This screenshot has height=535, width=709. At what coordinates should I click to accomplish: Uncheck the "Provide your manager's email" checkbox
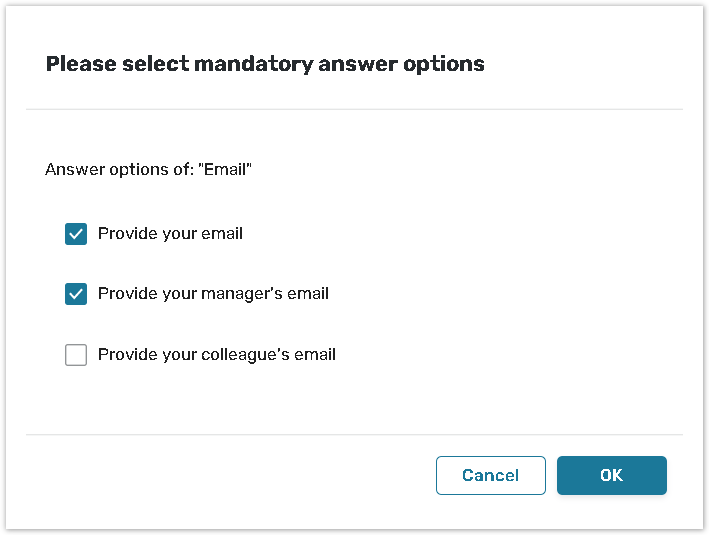tap(76, 294)
